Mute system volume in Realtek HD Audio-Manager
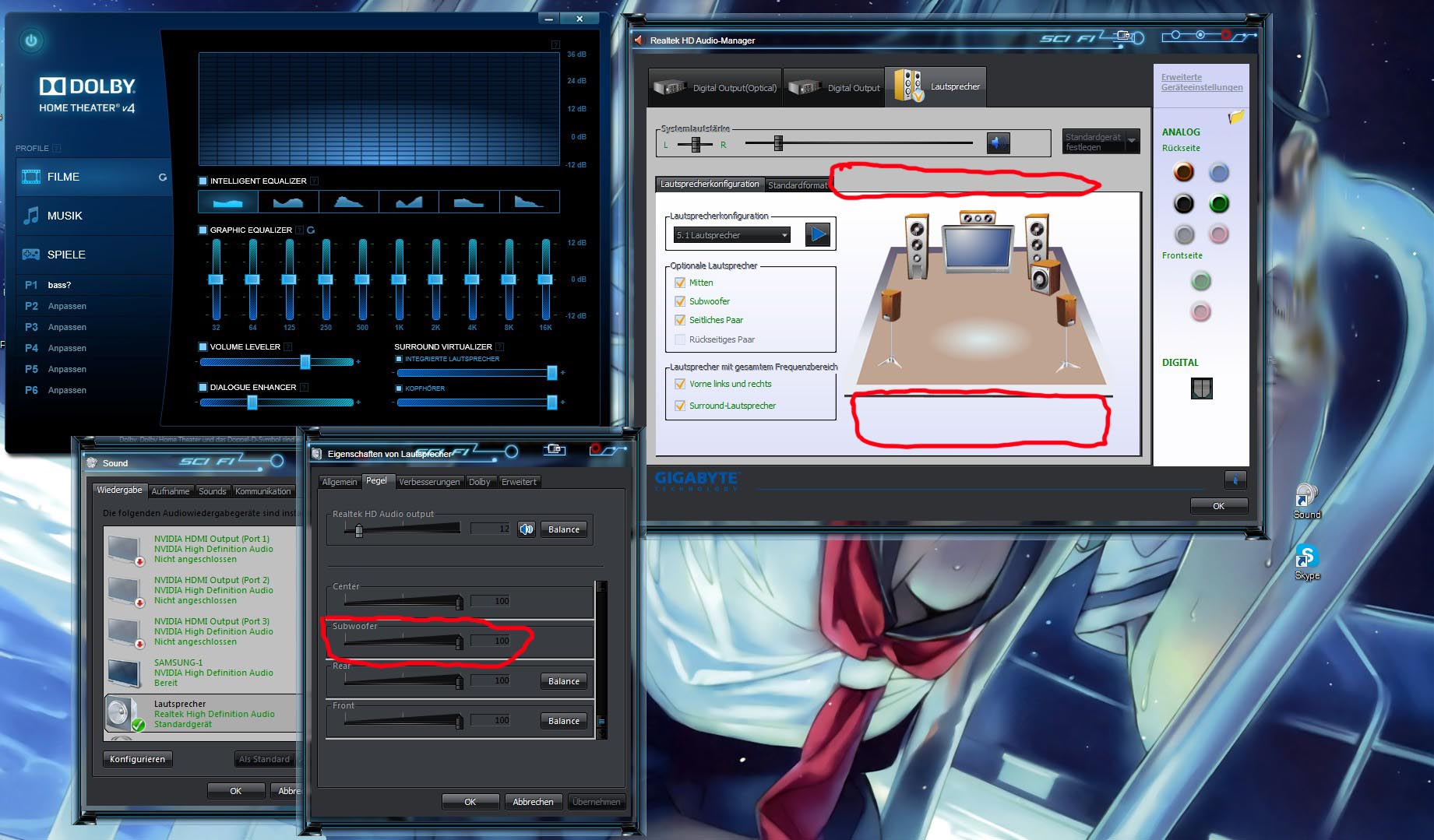The image size is (1434, 840). [x=998, y=143]
